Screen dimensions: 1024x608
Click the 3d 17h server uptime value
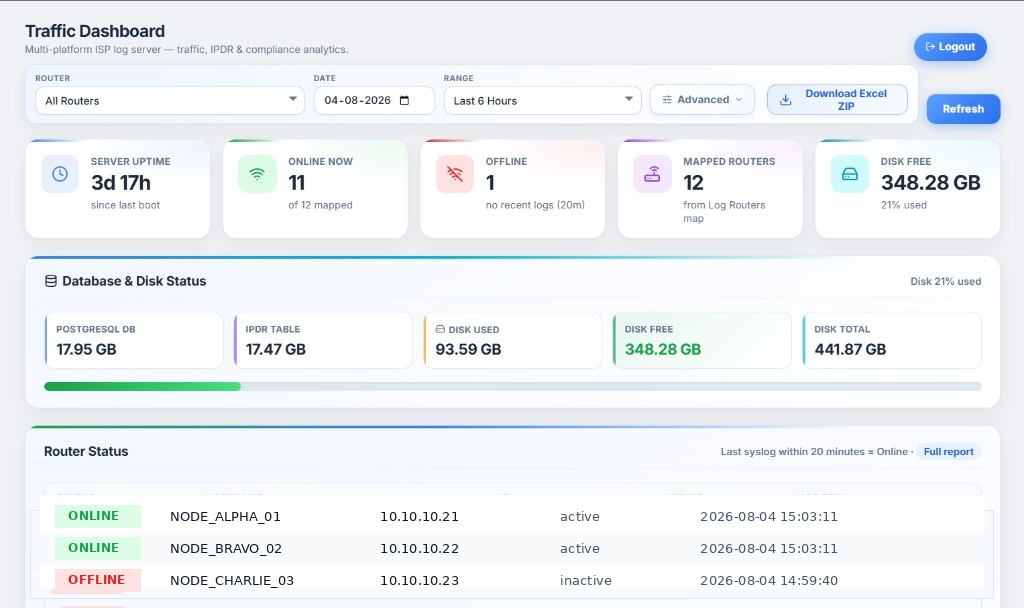[121, 183]
